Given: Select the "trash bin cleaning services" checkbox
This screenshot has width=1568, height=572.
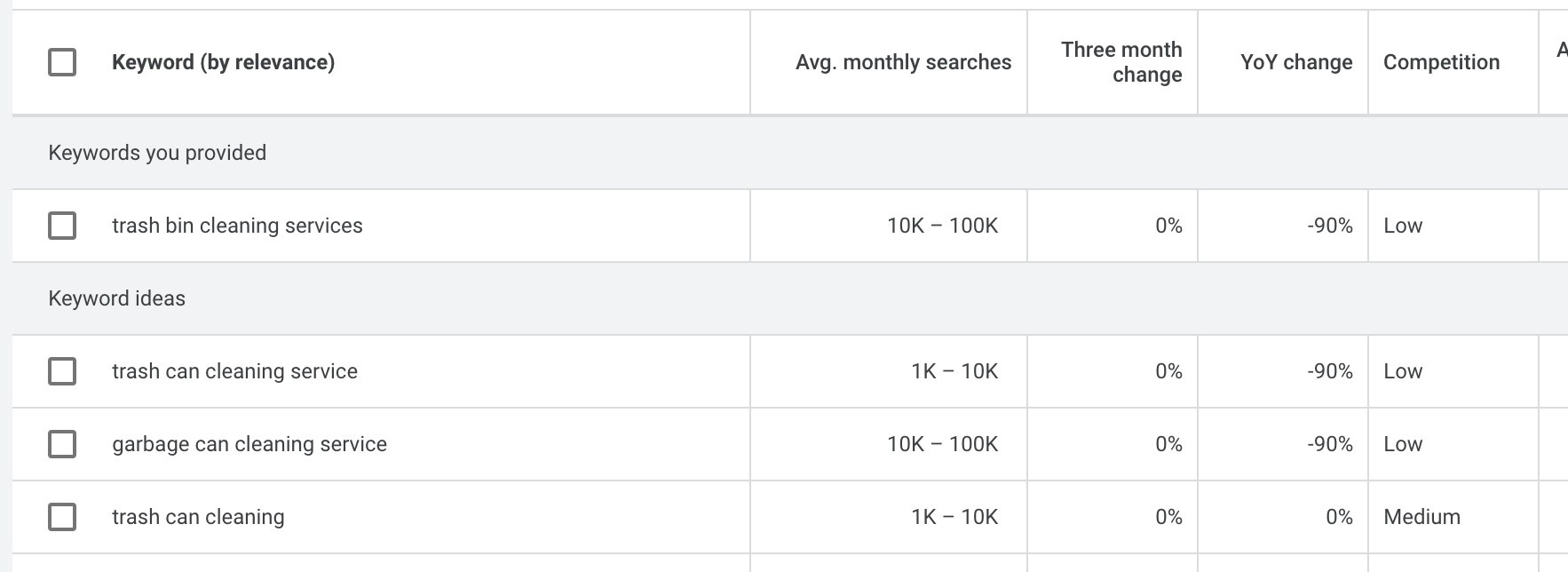Looking at the screenshot, I should [62, 226].
